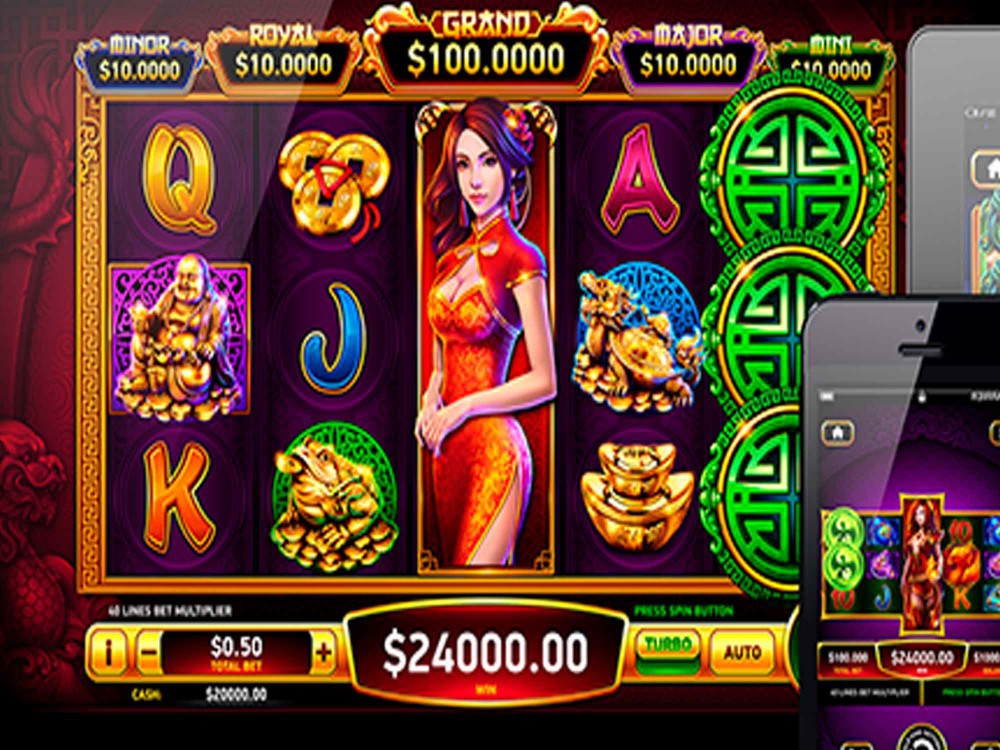
Task: Select the ROYAL jackpot panel
Action: pyautogui.click(x=283, y=57)
